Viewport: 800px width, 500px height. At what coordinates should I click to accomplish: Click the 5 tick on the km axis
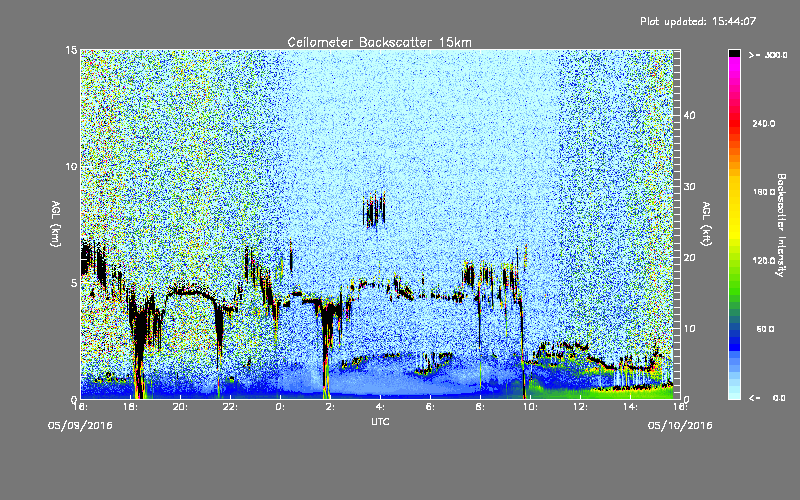pos(74,283)
